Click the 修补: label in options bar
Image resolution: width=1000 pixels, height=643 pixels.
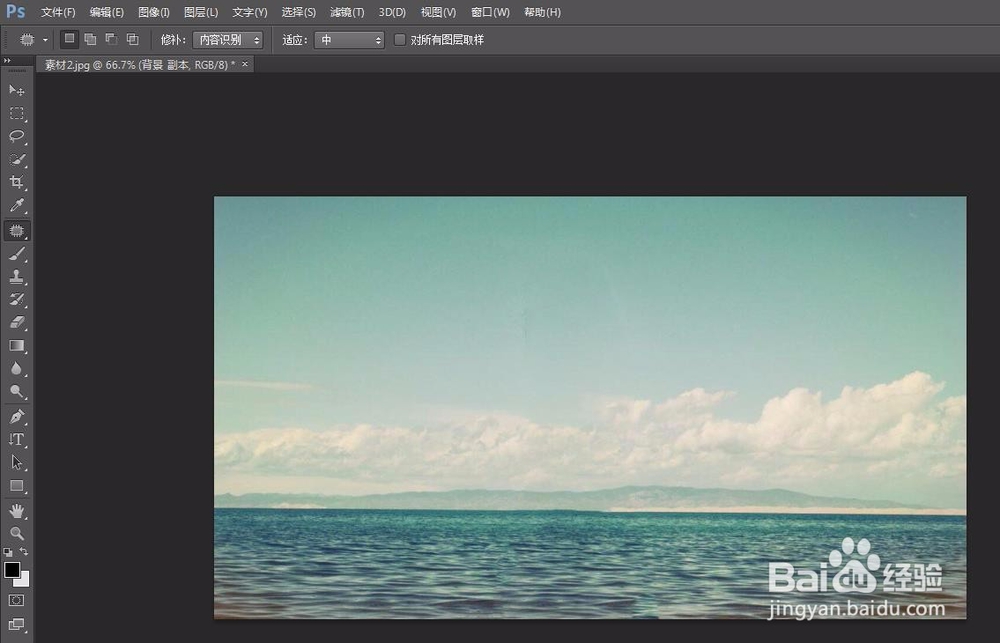point(173,40)
